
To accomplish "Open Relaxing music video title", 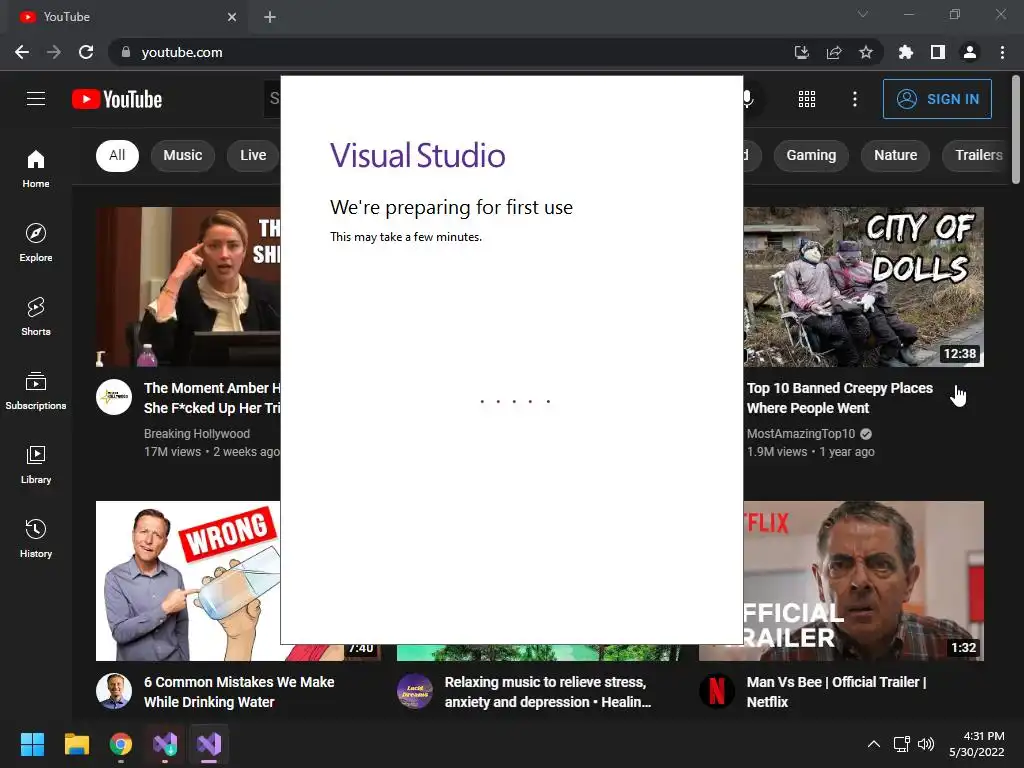I will (x=547, y=692).
